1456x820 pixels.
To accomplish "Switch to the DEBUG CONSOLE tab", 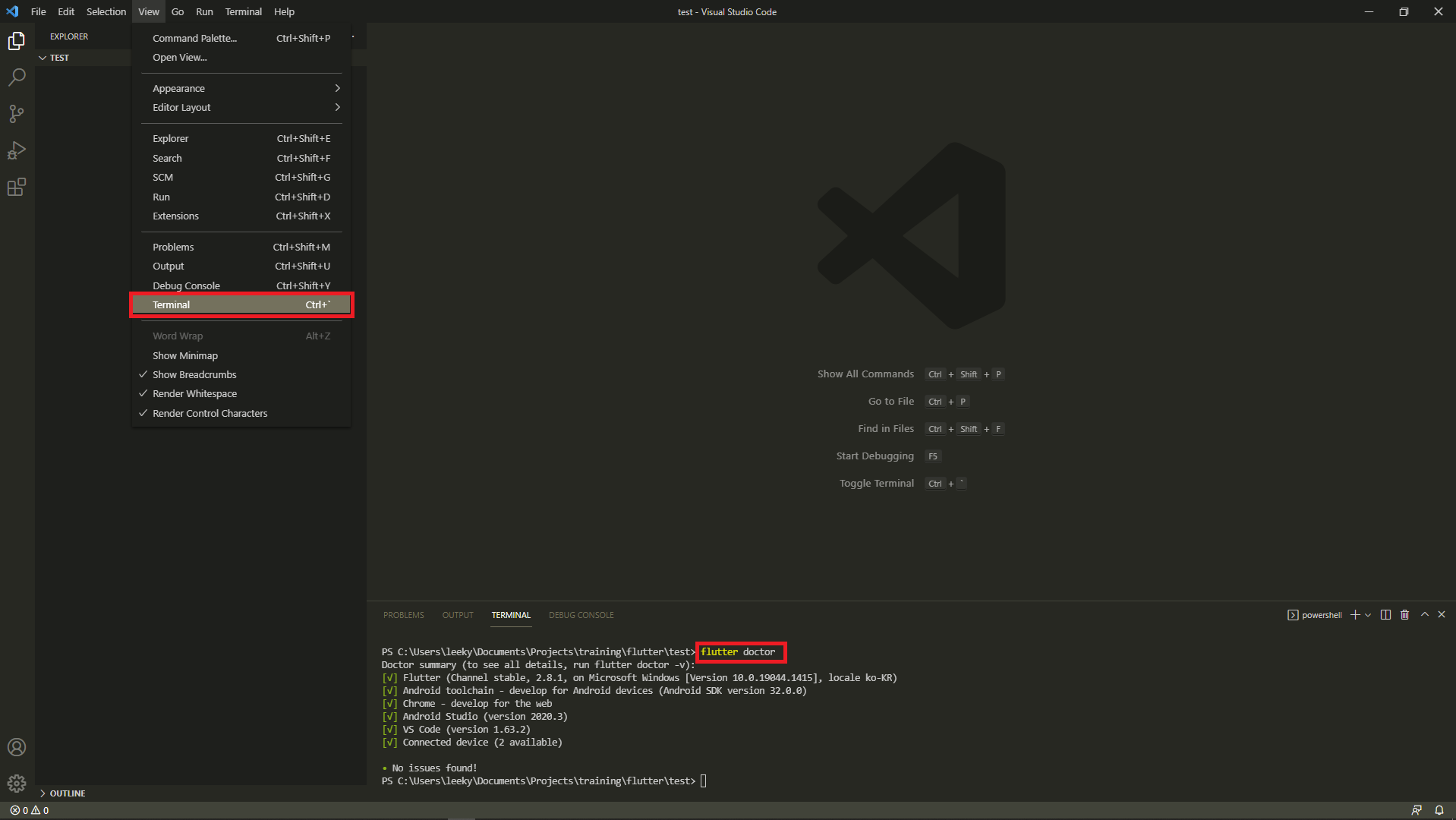I will pos(581,615).
